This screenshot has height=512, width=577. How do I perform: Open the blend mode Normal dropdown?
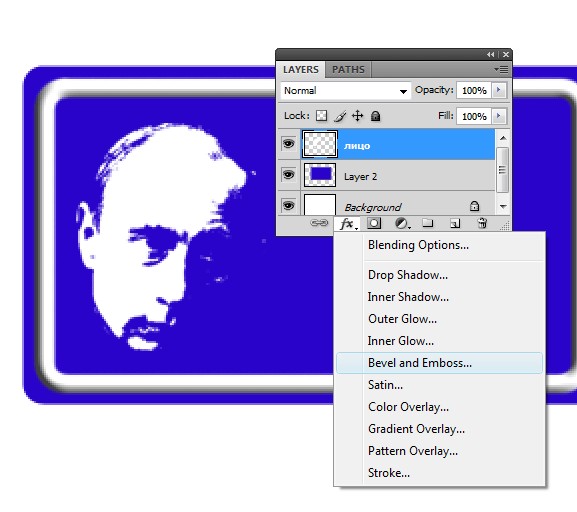pos(346,91)
